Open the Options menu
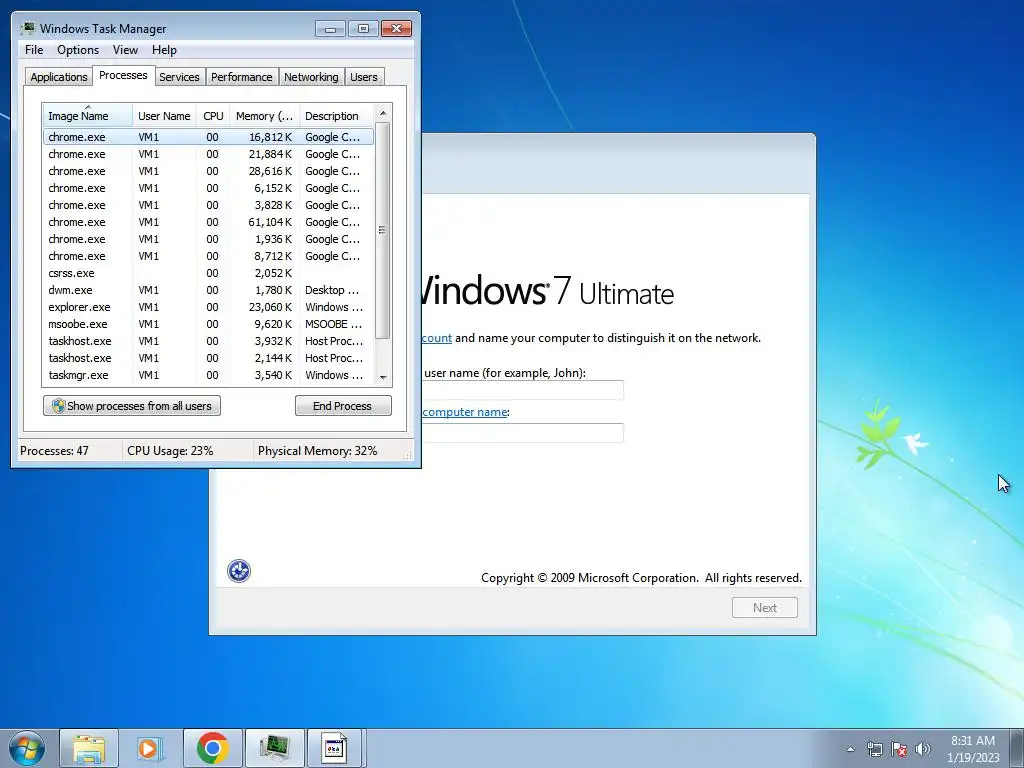The width and height of the screenshot is (1024, 768). click(78, 50)
